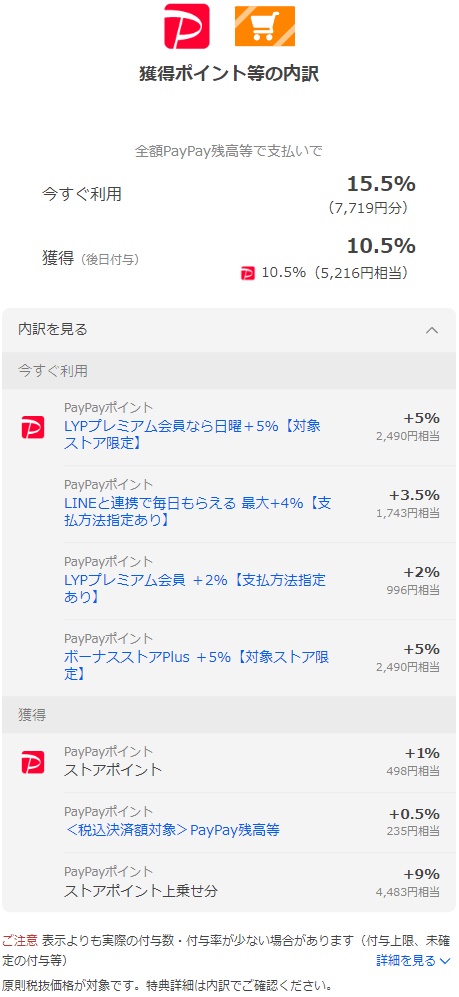Click the 今すぐ利用 section header bar
Image resolution: width=459 pixels, height=997 pixels.
tap(230, 371)
